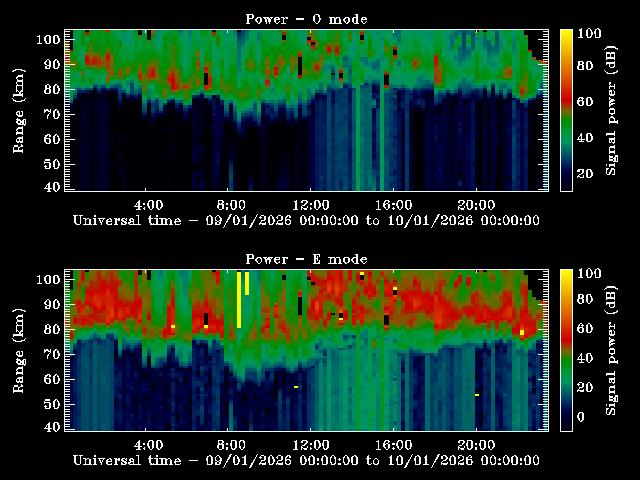Click the "Power - O mode" plot title

306,19
